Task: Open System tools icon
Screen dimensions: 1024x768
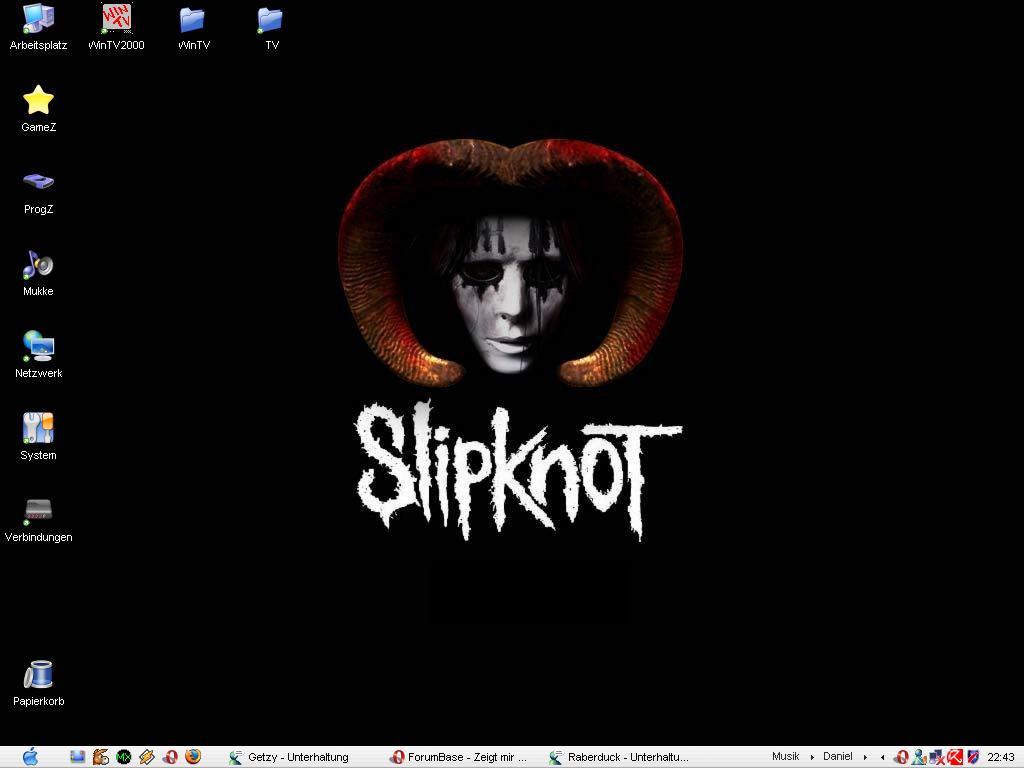Action: click(x=38, y=436)
